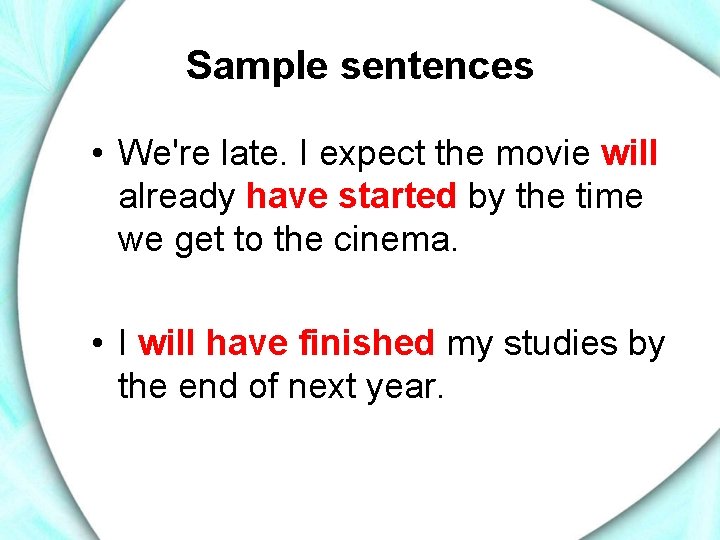Screen dimensions: 720x540
Task: Select the red phrase "will have finished"
Action: pos(286,344)
